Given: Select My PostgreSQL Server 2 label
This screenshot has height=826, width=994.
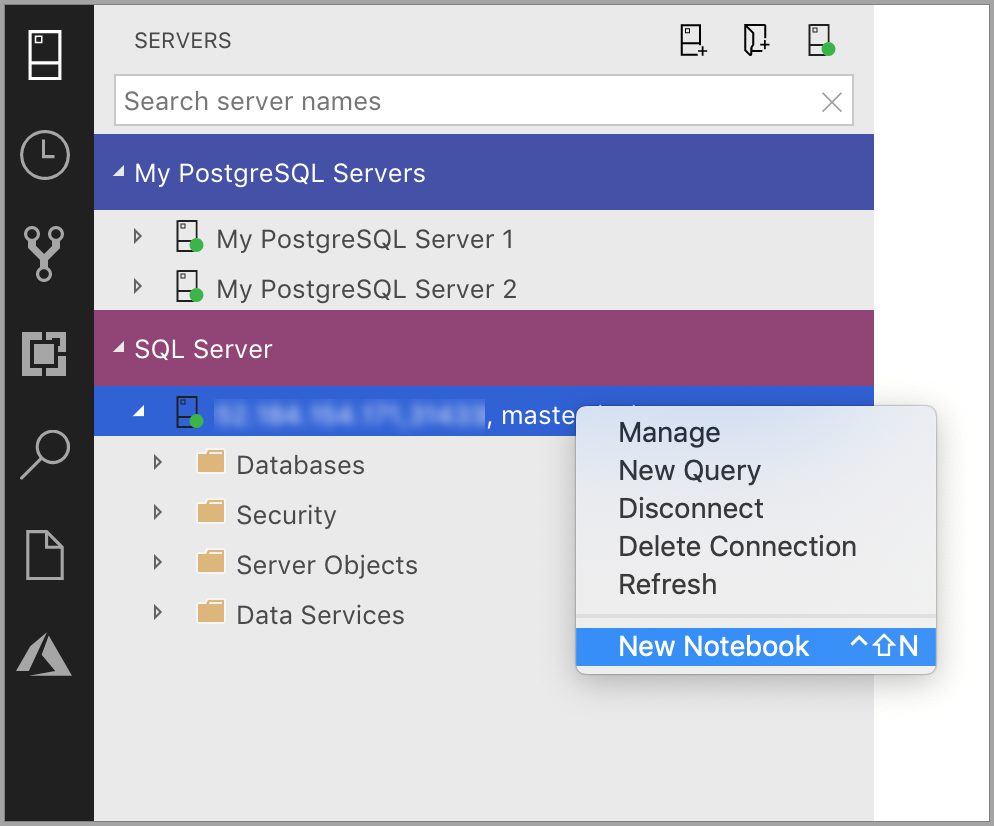Looking at the screenshot, I should [x=366, y=290].
